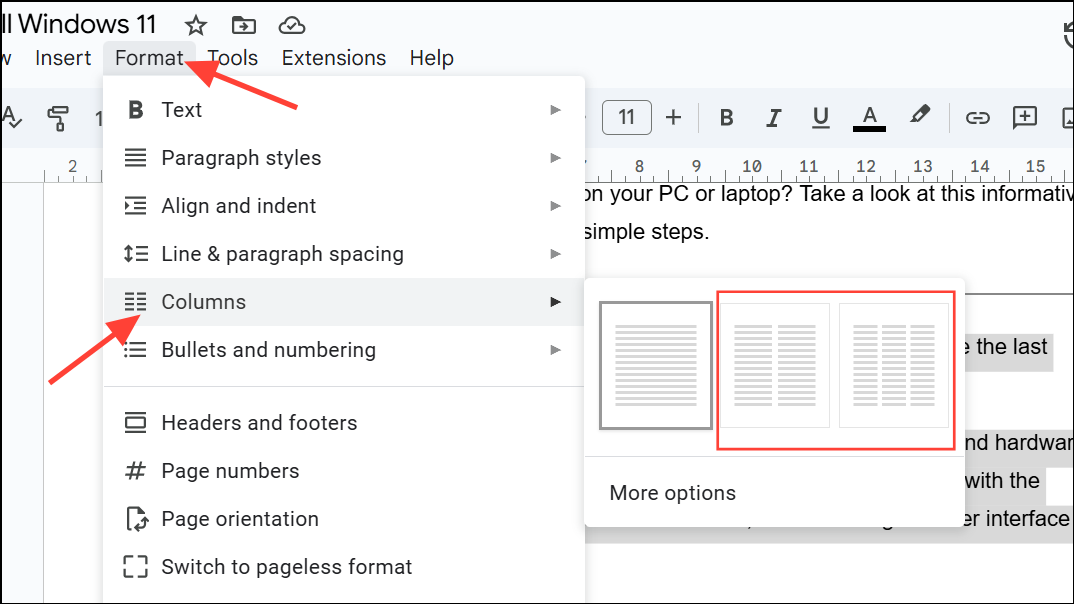Open the Insert menu
This screenshot has width=1074, height=604.
pos(63,58)
